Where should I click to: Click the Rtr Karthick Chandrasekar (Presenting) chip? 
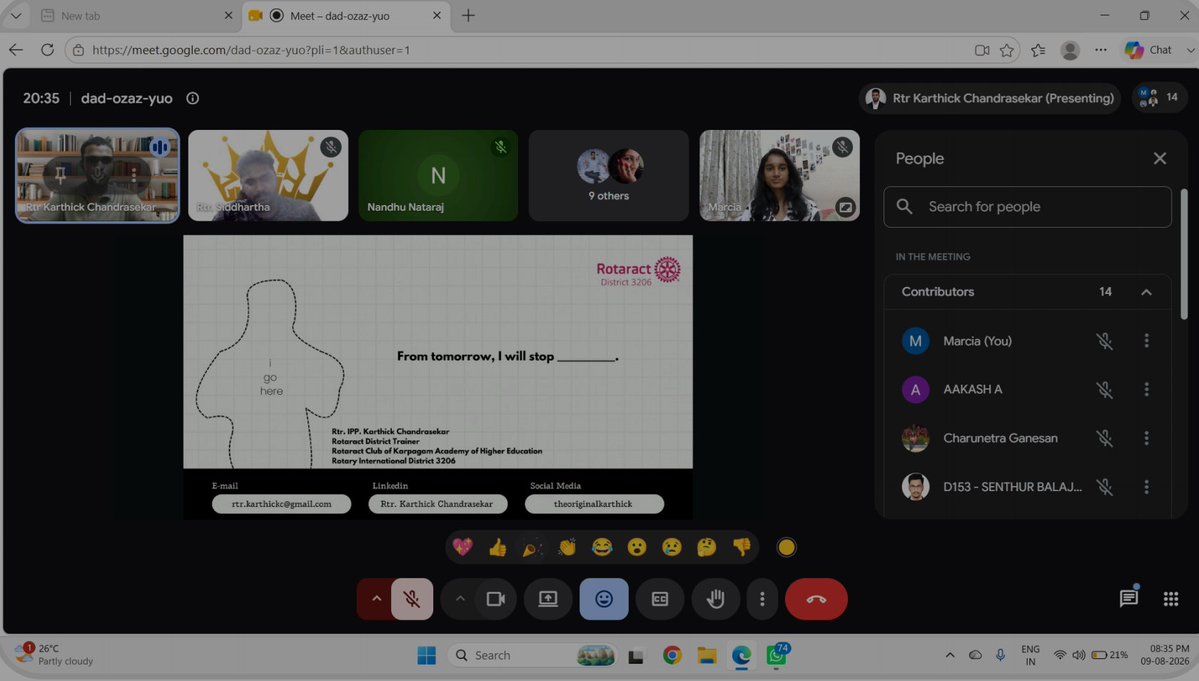pyautogui.click(x=989, y=98)
